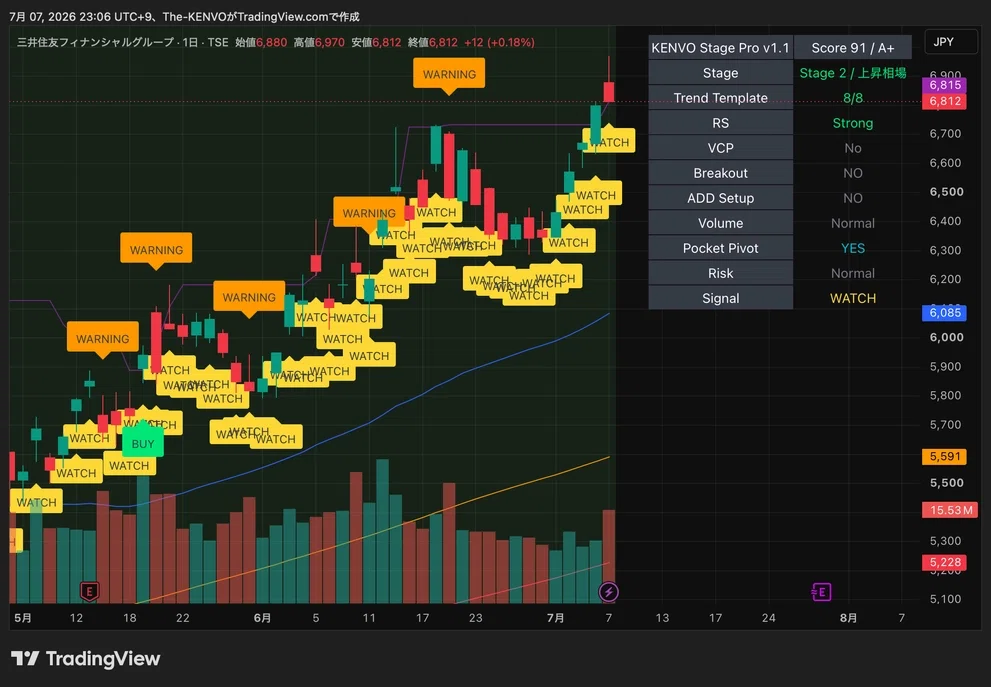Click the 6,500 level on the price axis
The width and height of the screenshot is (991, 687).
click(x=946, y=192)
